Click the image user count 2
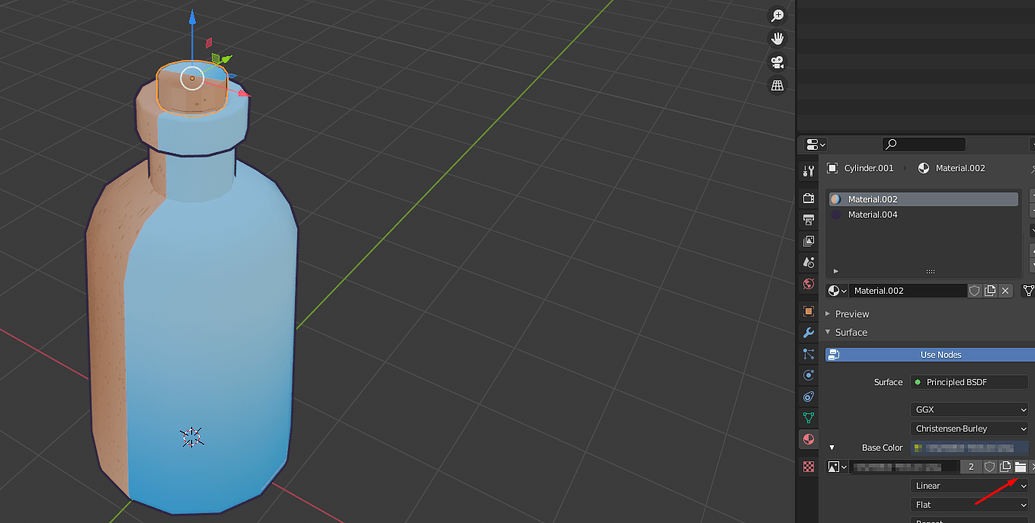1035x523 pixels. click(x=970, y=467)
